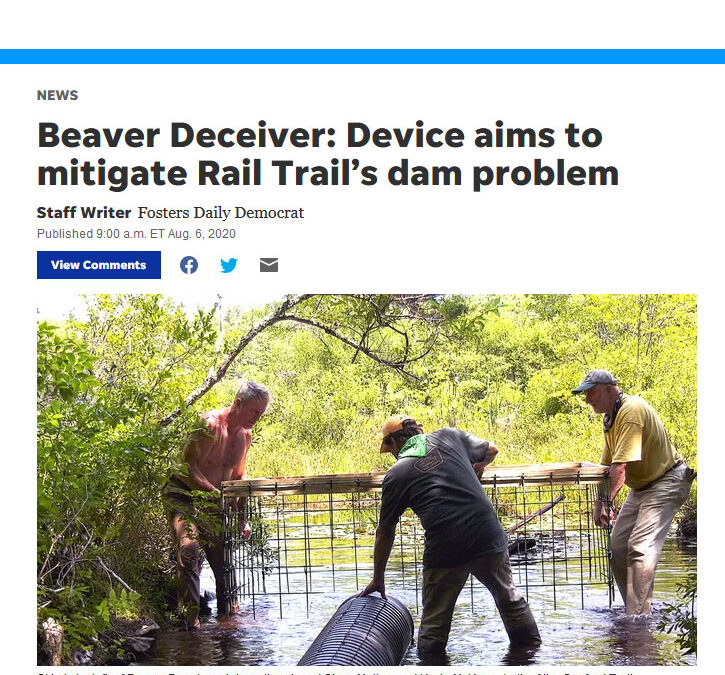This screenshot has width=725, height=675.
Task: Open Fosters Daily Democrat publication name
Action: pos(221,213)
